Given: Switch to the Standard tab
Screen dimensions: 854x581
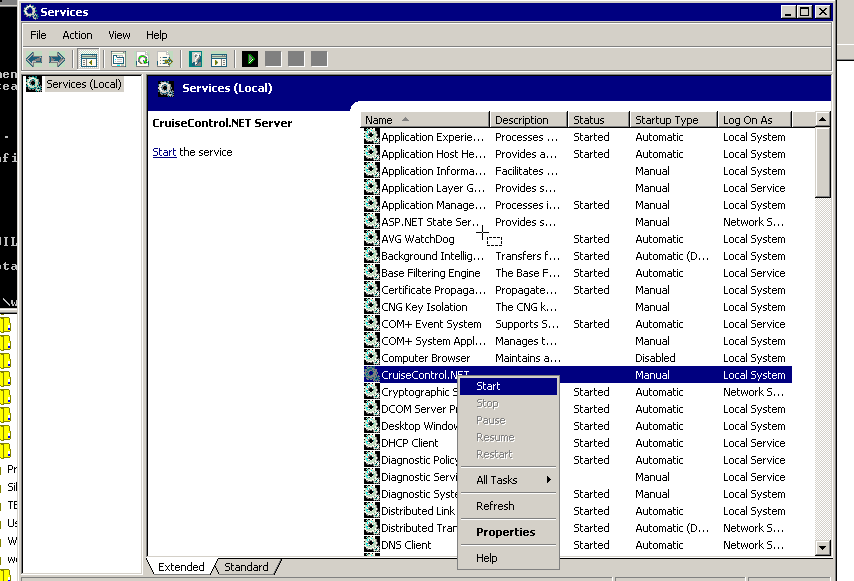Looking at the screenshot, I should [246, 567].
